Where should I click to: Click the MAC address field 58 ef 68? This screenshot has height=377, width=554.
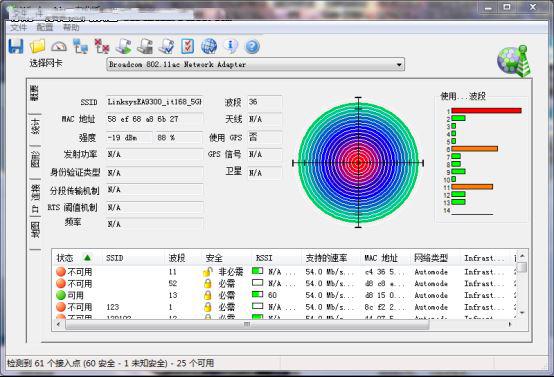pyautogui.click(x=154, y=119)
